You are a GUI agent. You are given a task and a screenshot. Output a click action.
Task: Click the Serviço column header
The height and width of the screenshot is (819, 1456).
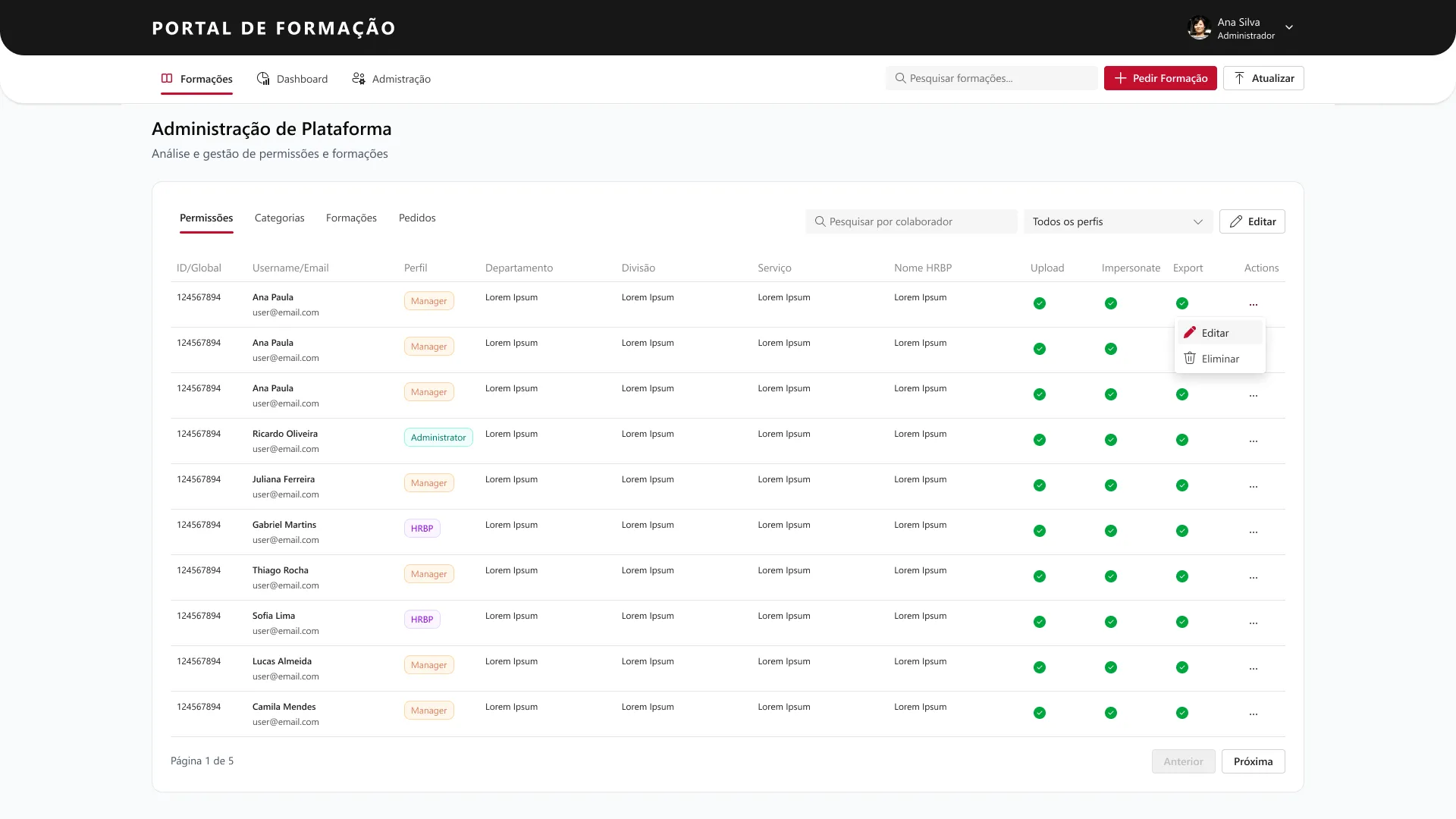(774, 268)
